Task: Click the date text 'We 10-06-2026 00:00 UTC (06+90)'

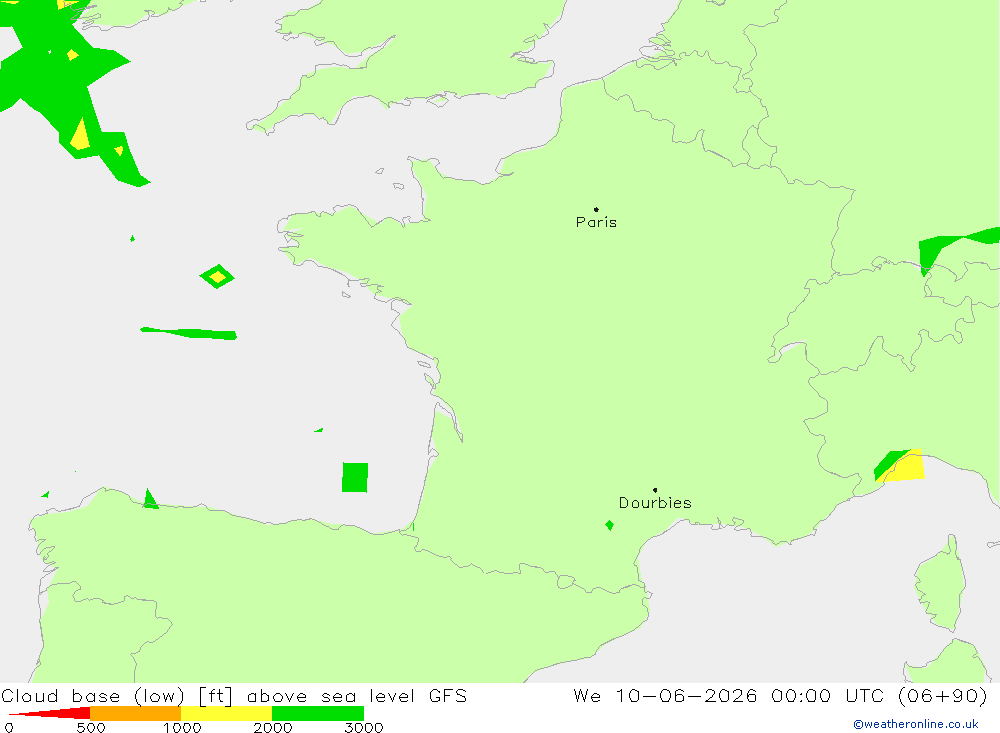Action: click(780, 695)
